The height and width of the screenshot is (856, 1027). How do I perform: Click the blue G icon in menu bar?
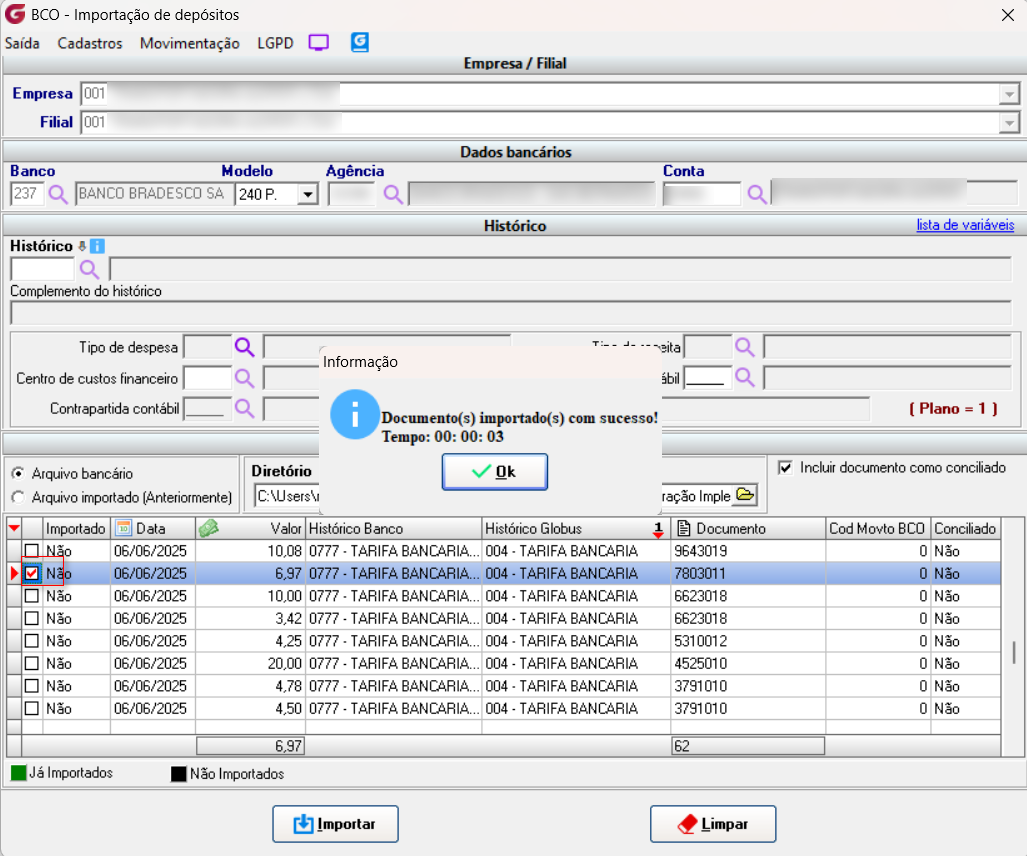click(x=360, y=43)
